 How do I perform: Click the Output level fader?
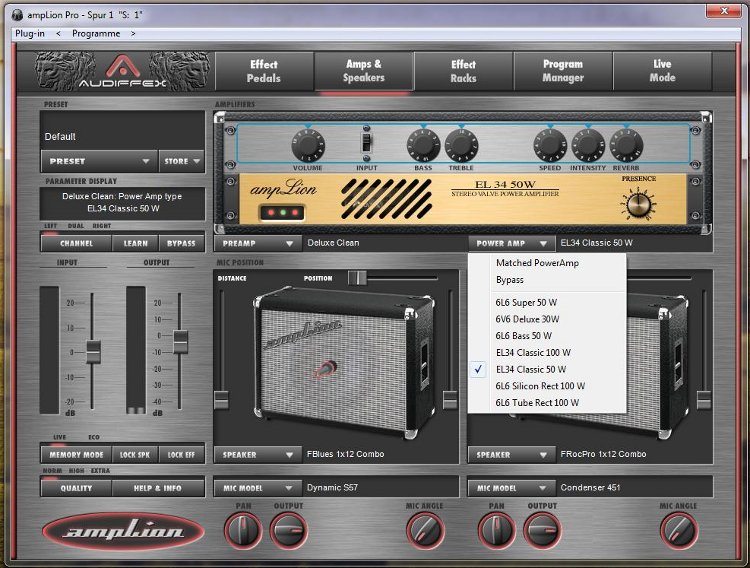(180, 342)
